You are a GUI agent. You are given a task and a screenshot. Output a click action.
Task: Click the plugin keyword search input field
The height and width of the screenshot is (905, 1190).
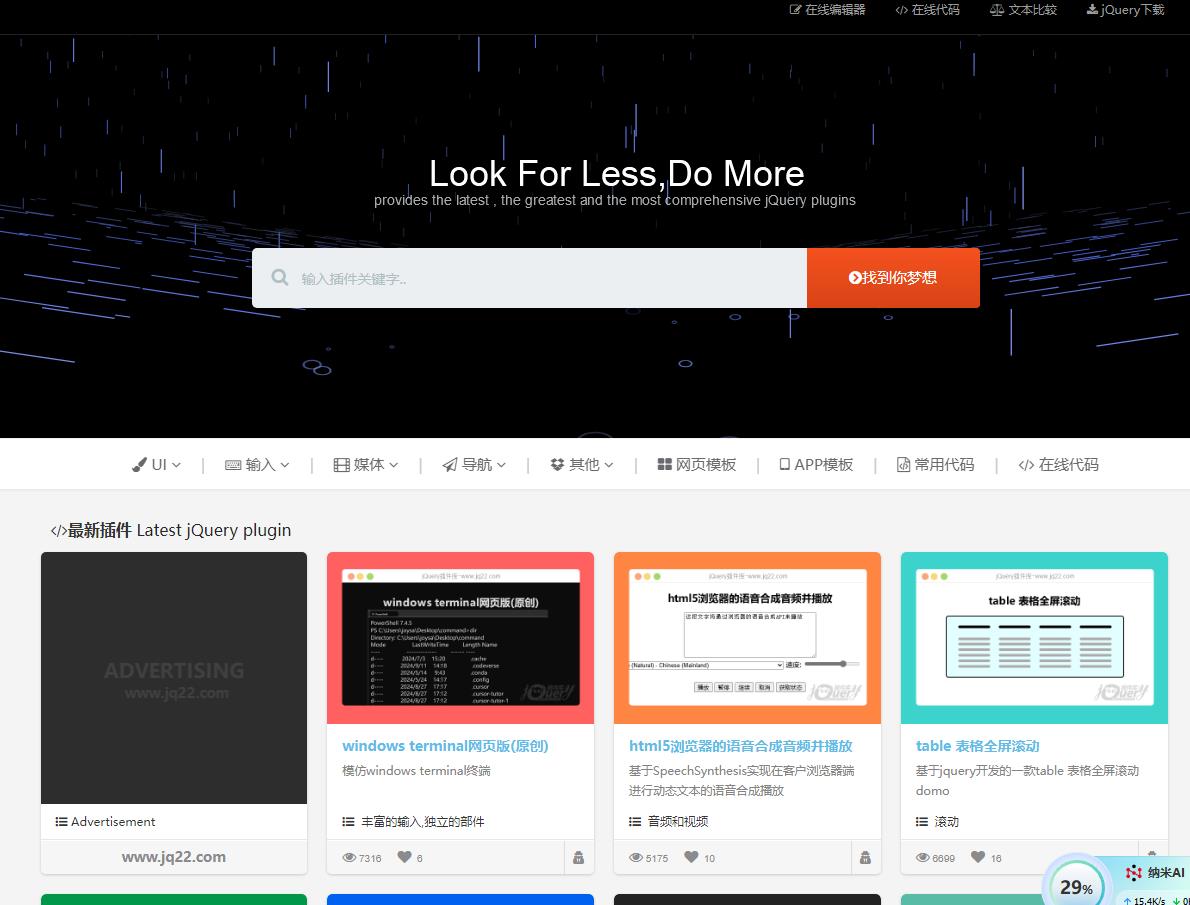click(550, 278)
